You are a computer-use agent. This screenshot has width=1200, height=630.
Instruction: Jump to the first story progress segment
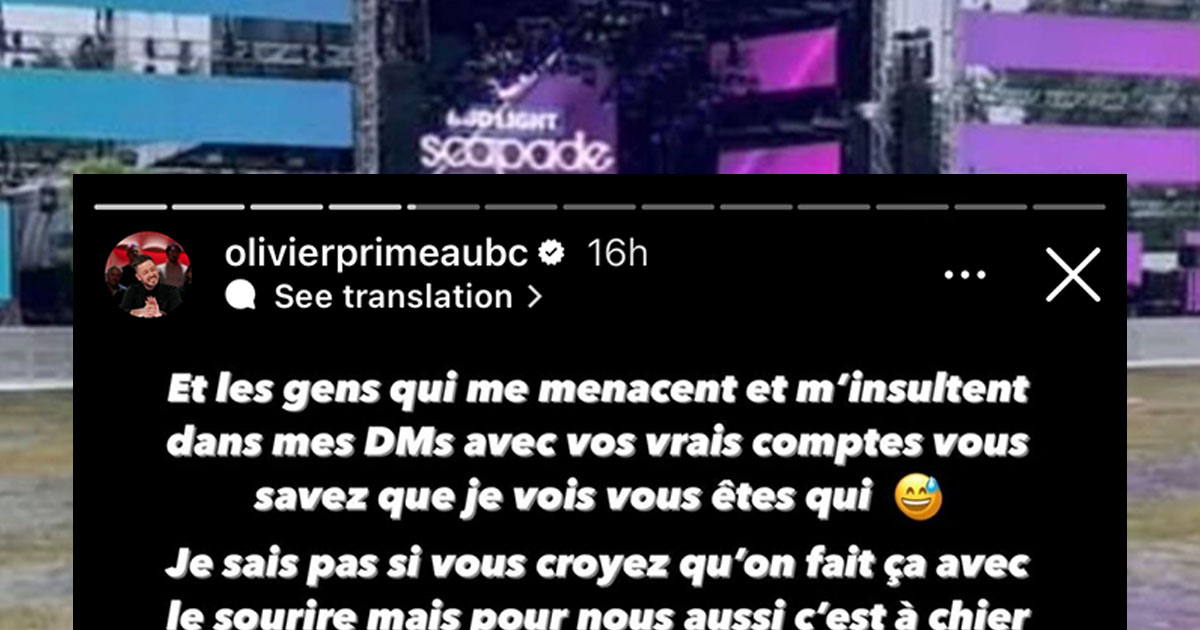(x=130, y=207)
